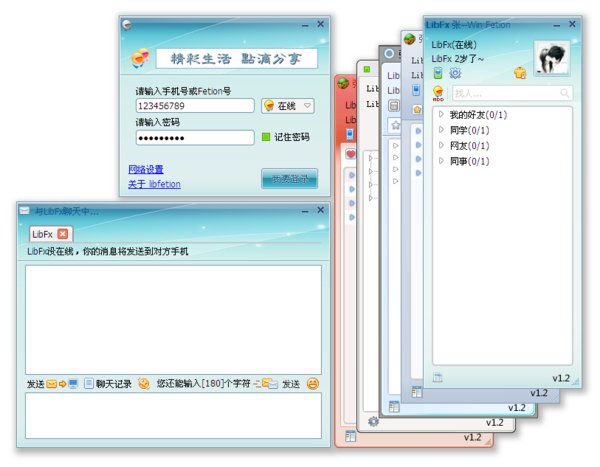
Task: Click the envelope icon in chat window title bar
Action: pos(24,210)
